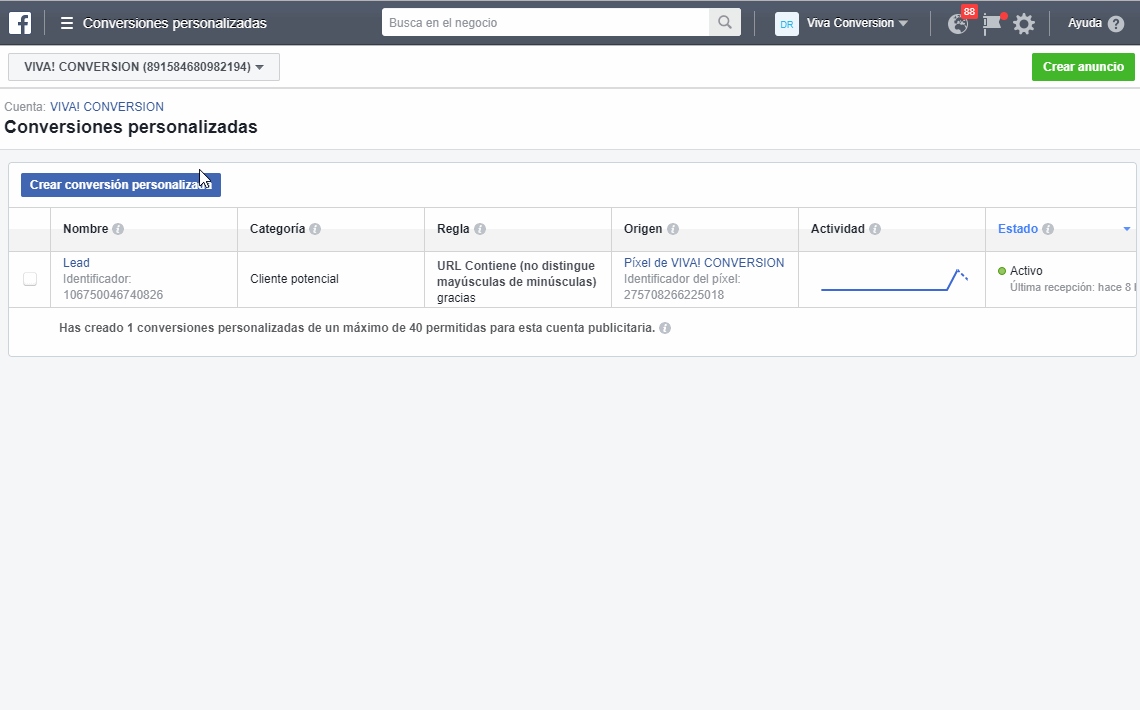
Task: Open the settings gear icon
Action: [1024, 24]
